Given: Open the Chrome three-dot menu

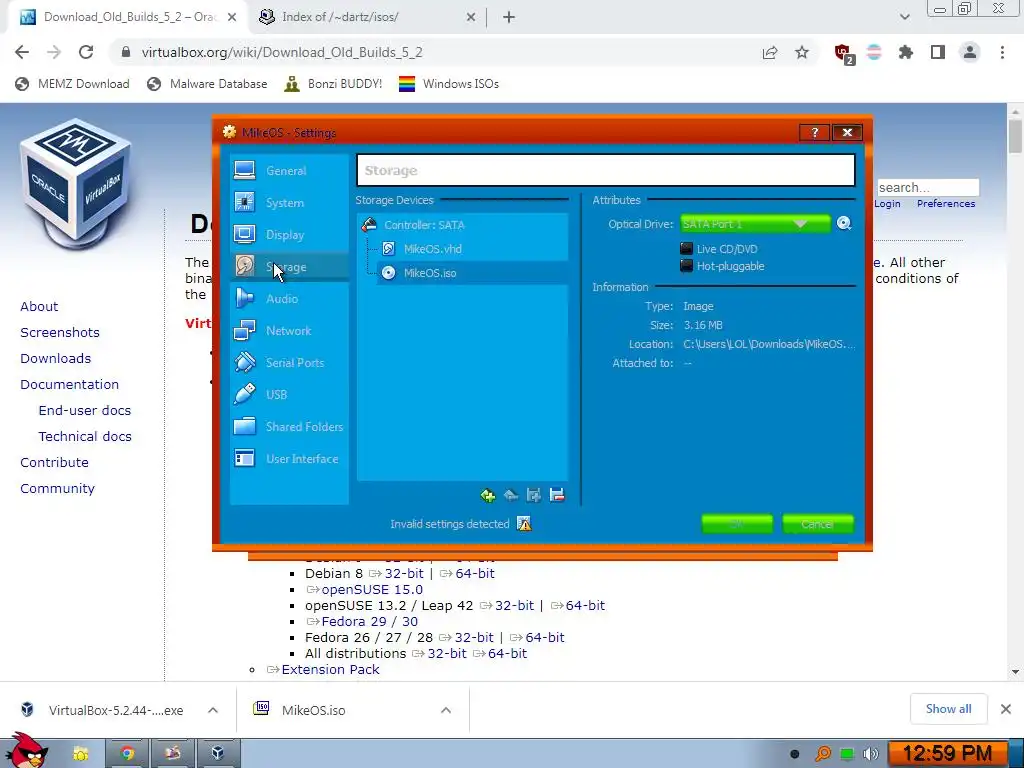Looking at the screenshot, I should click(x=1002, y=52).
